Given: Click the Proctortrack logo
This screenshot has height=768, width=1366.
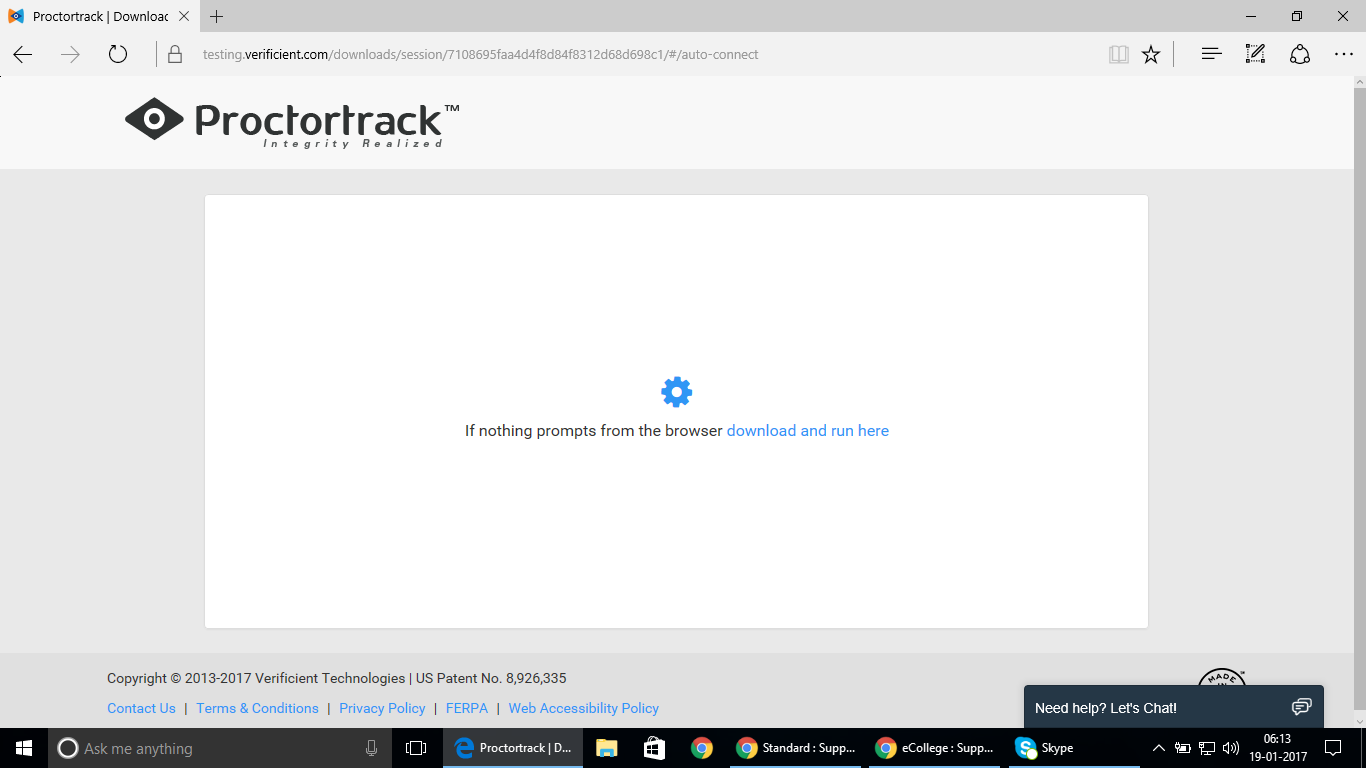Looking at the screenshot, I should [292, 123].
